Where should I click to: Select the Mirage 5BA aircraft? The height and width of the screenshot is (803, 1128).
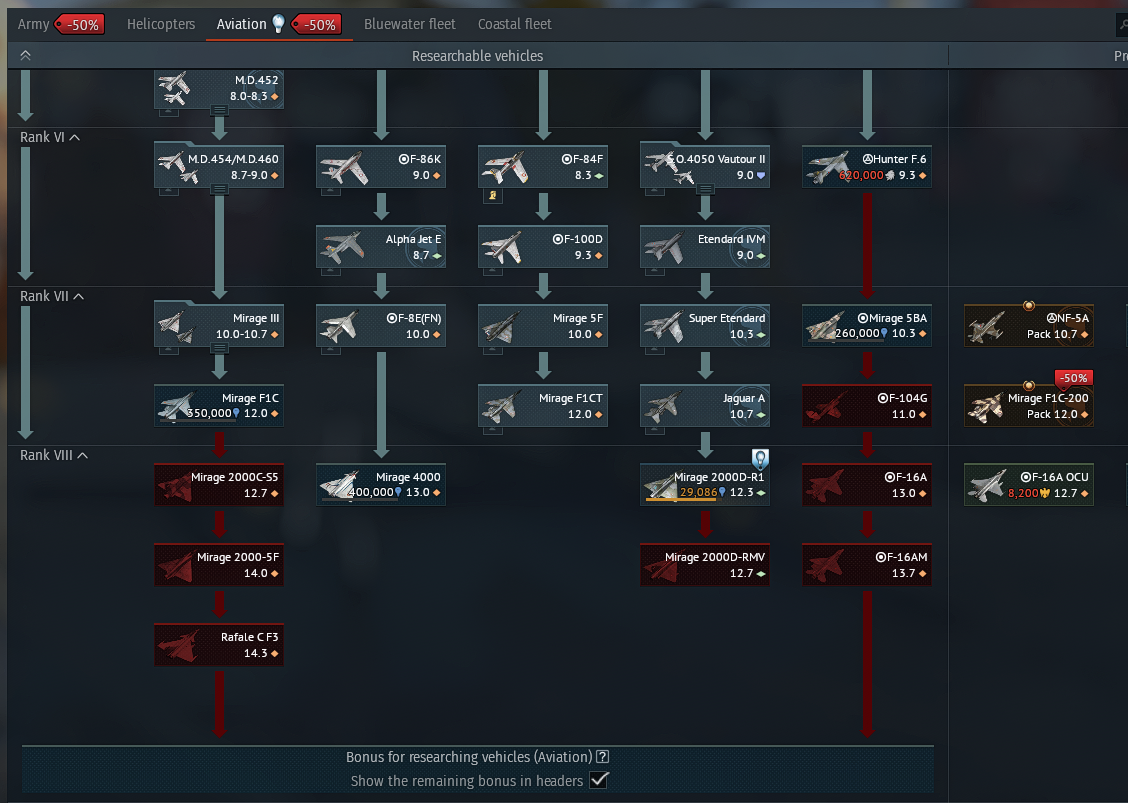tap(867, 325)
